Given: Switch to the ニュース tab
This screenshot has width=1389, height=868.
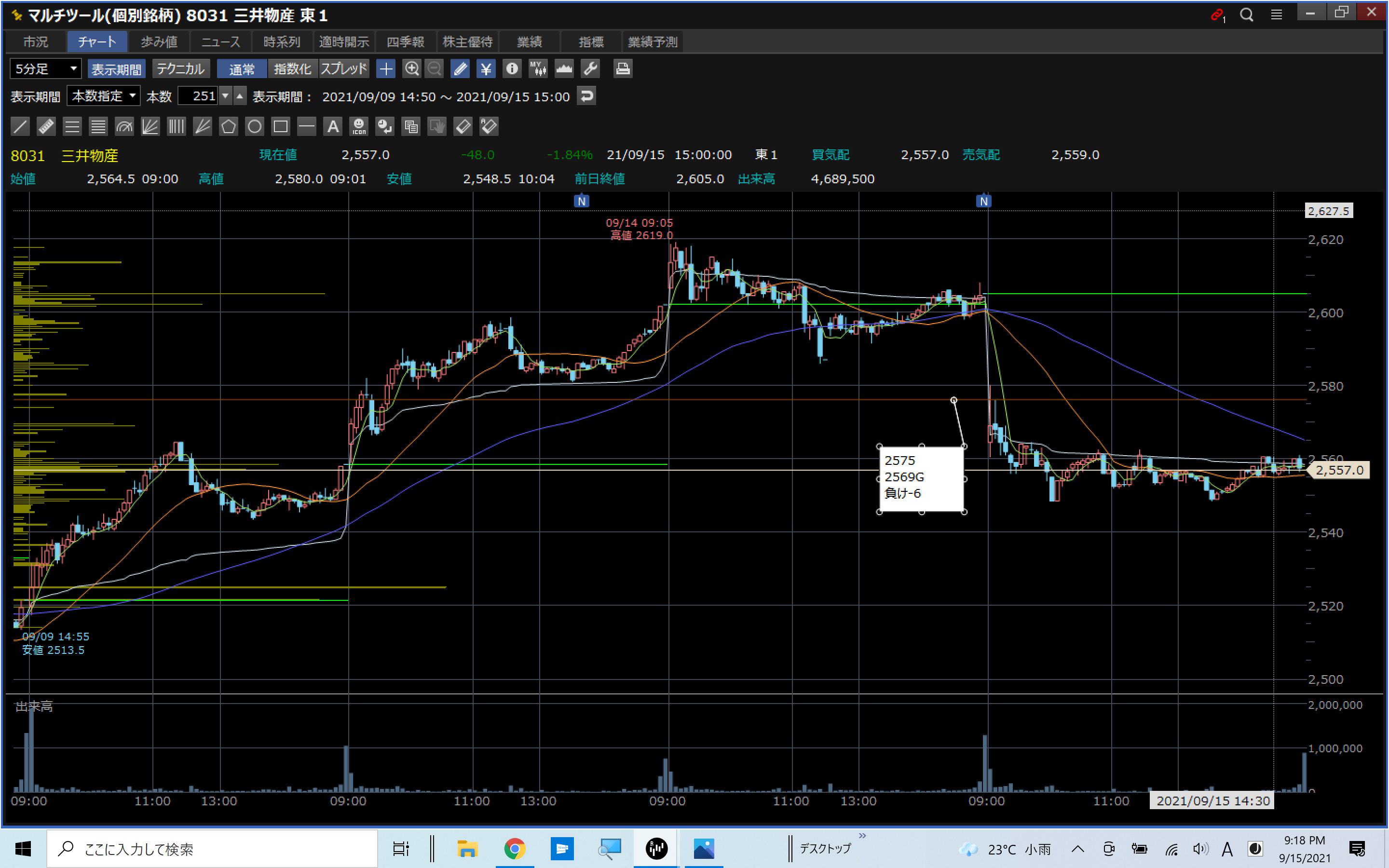Looking at the screenshot, I should point(220,42).
